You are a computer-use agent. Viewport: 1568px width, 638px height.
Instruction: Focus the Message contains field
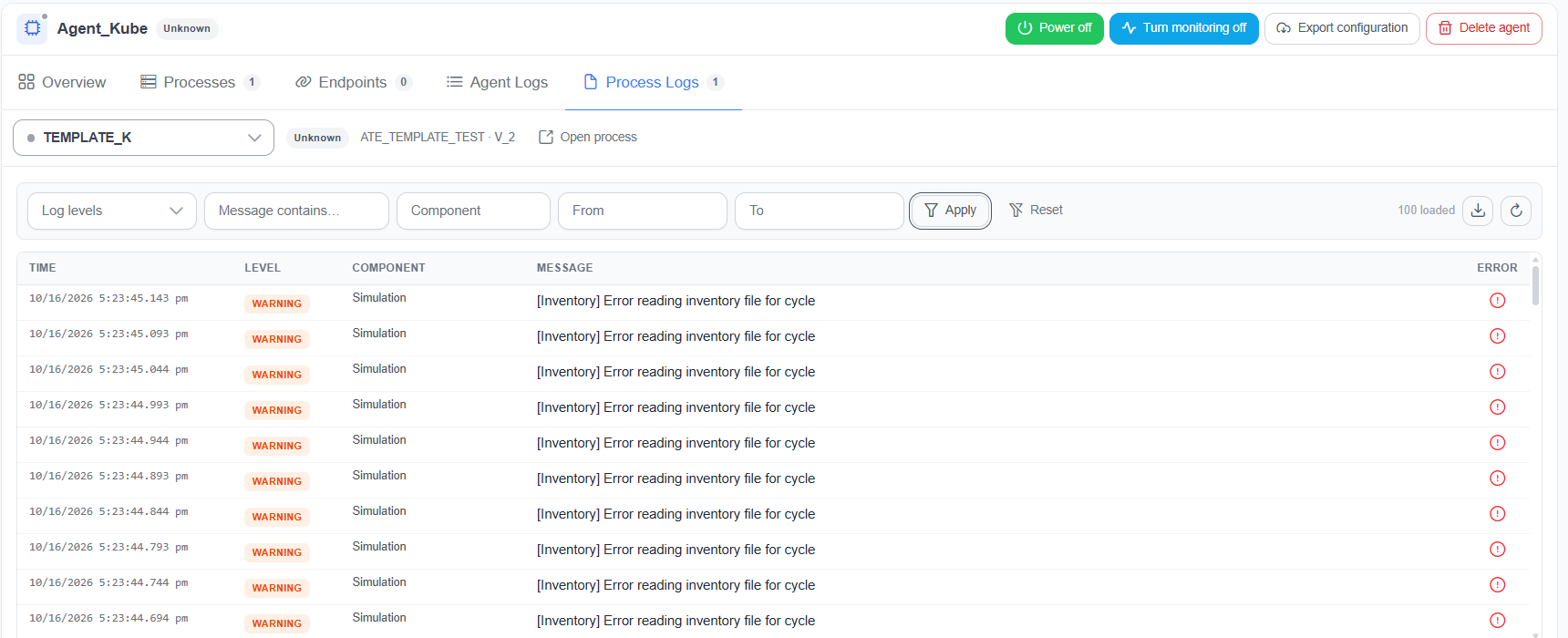pos(296,211)
